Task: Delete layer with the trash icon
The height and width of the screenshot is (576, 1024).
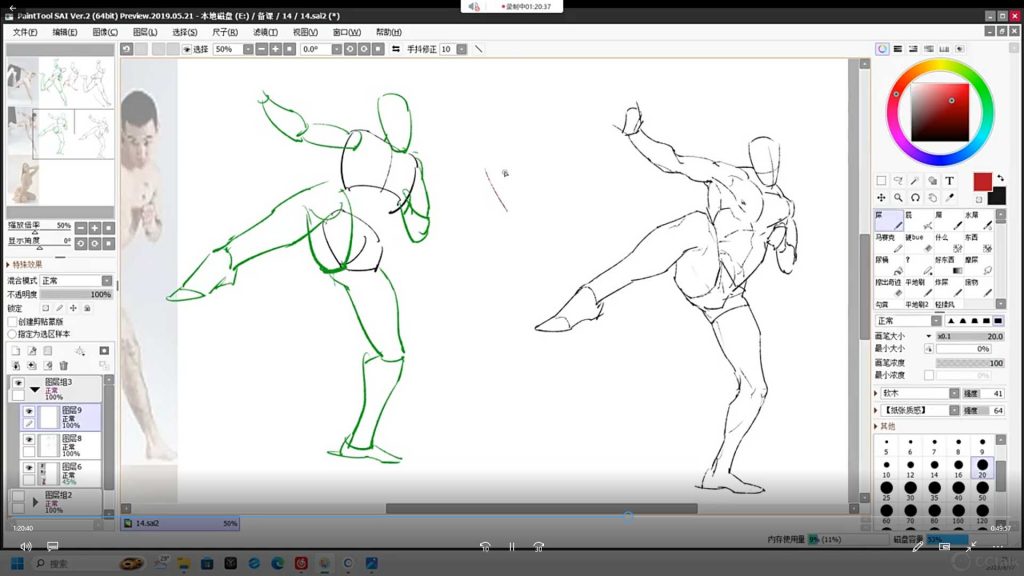Action: click(63, 366)
